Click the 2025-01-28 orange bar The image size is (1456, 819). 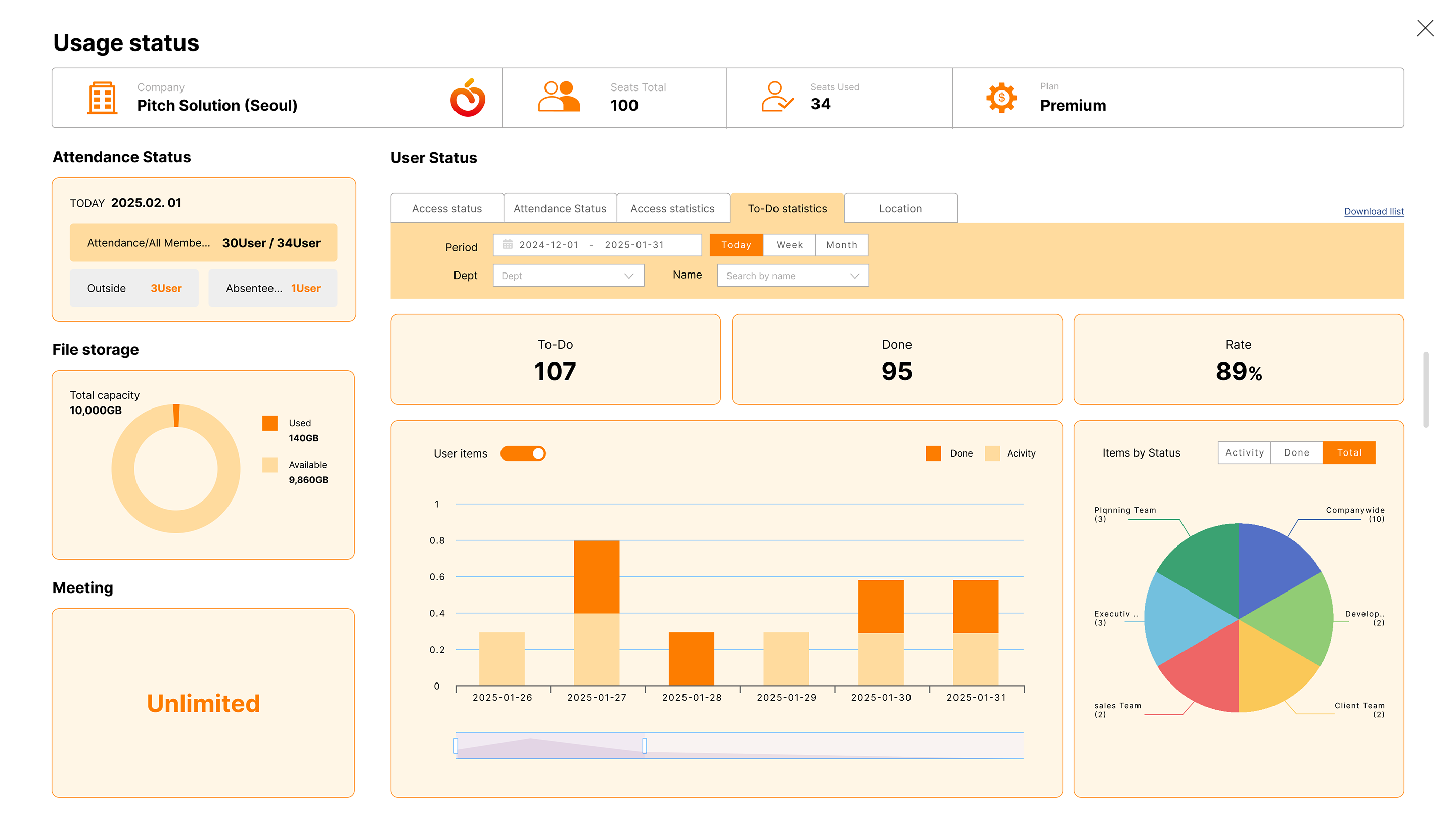(691, 659)
